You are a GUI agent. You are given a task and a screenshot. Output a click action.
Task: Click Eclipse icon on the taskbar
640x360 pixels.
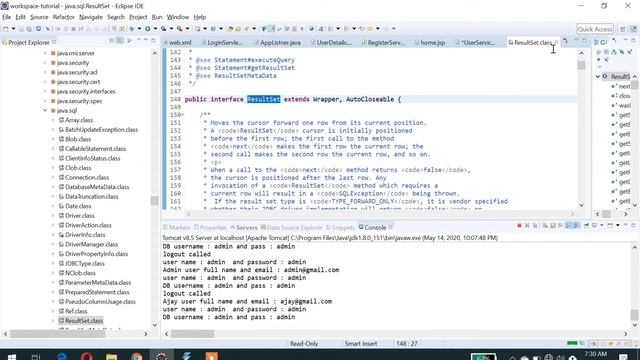(161, 356)
